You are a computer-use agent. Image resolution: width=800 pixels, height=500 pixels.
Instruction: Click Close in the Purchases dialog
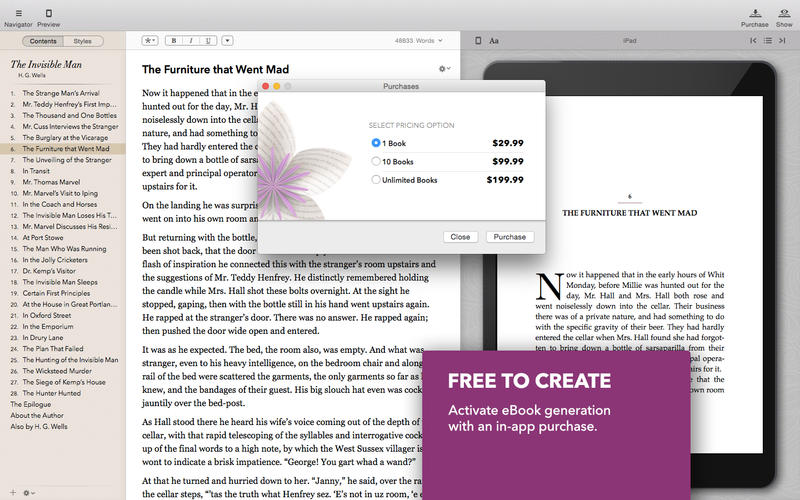click(x=460, y=237)
